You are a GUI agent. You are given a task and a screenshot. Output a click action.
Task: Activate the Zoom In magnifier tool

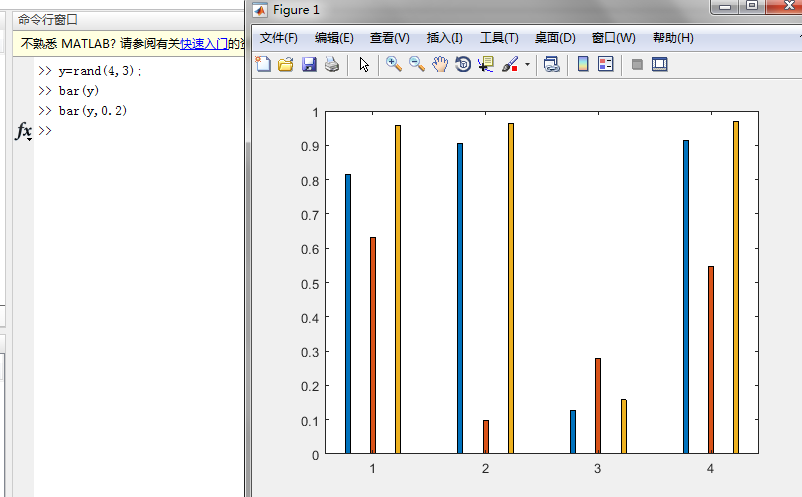393,64
